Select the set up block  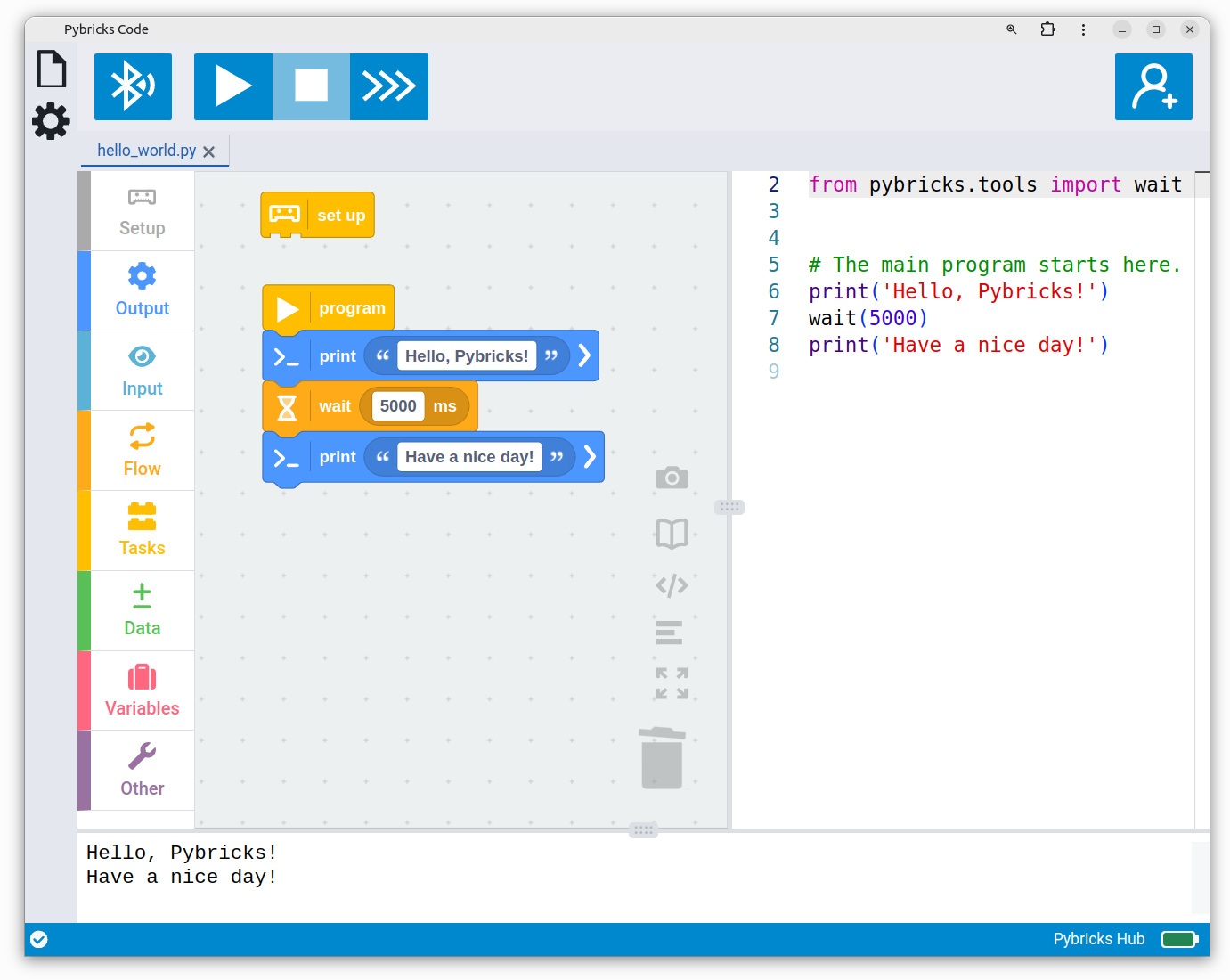pos(317,215)
